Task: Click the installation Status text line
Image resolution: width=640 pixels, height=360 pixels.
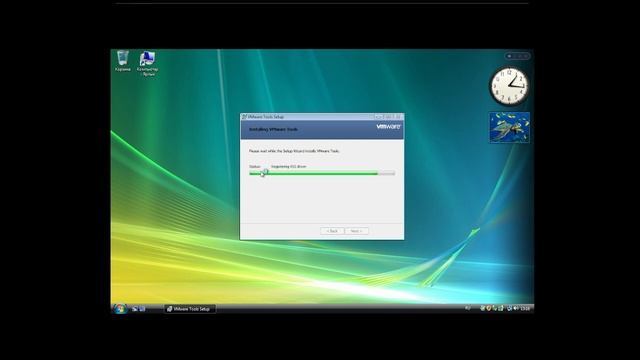Action: coord(278,167)
